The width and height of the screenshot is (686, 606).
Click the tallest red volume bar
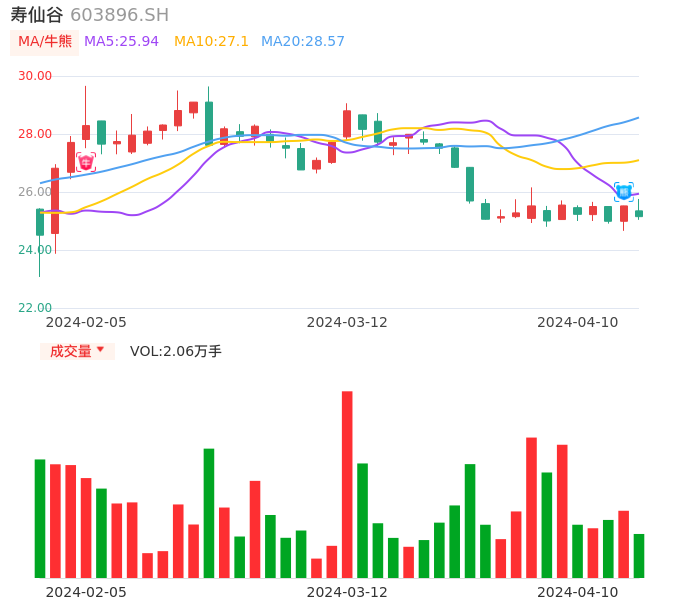click(347, 484)
